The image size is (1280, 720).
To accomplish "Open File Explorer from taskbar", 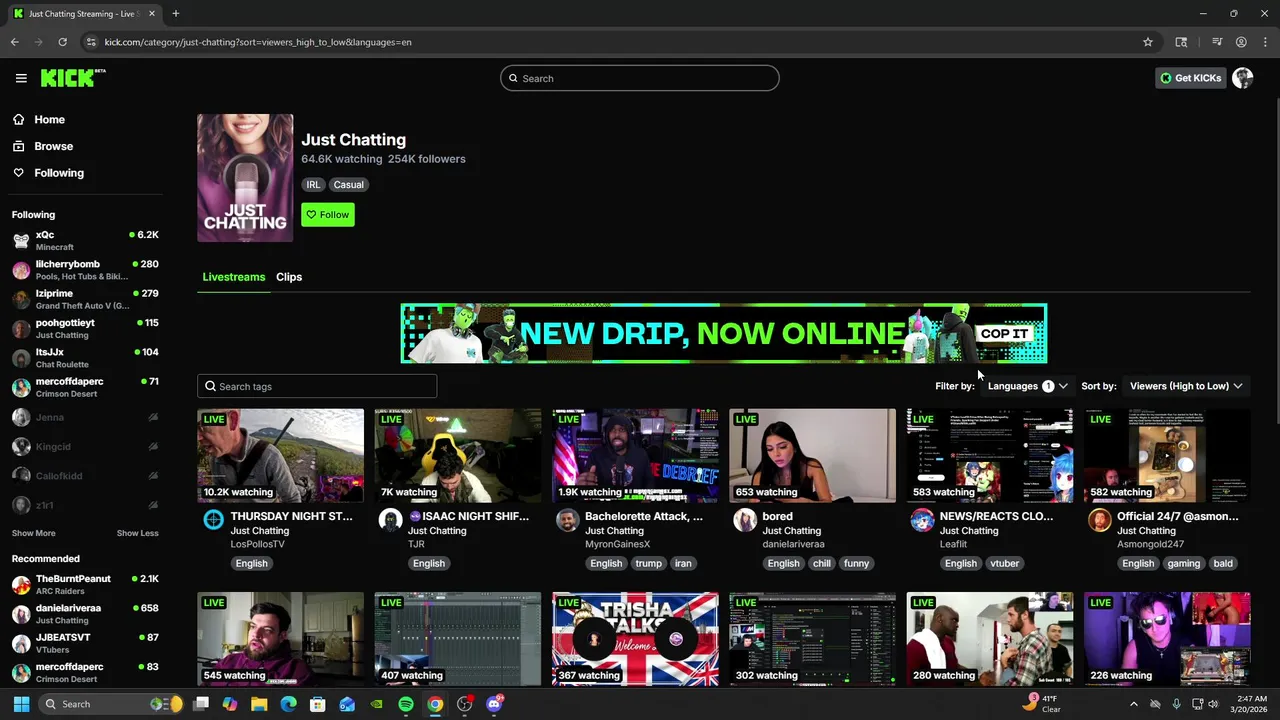I will click(x=259, y=704).
